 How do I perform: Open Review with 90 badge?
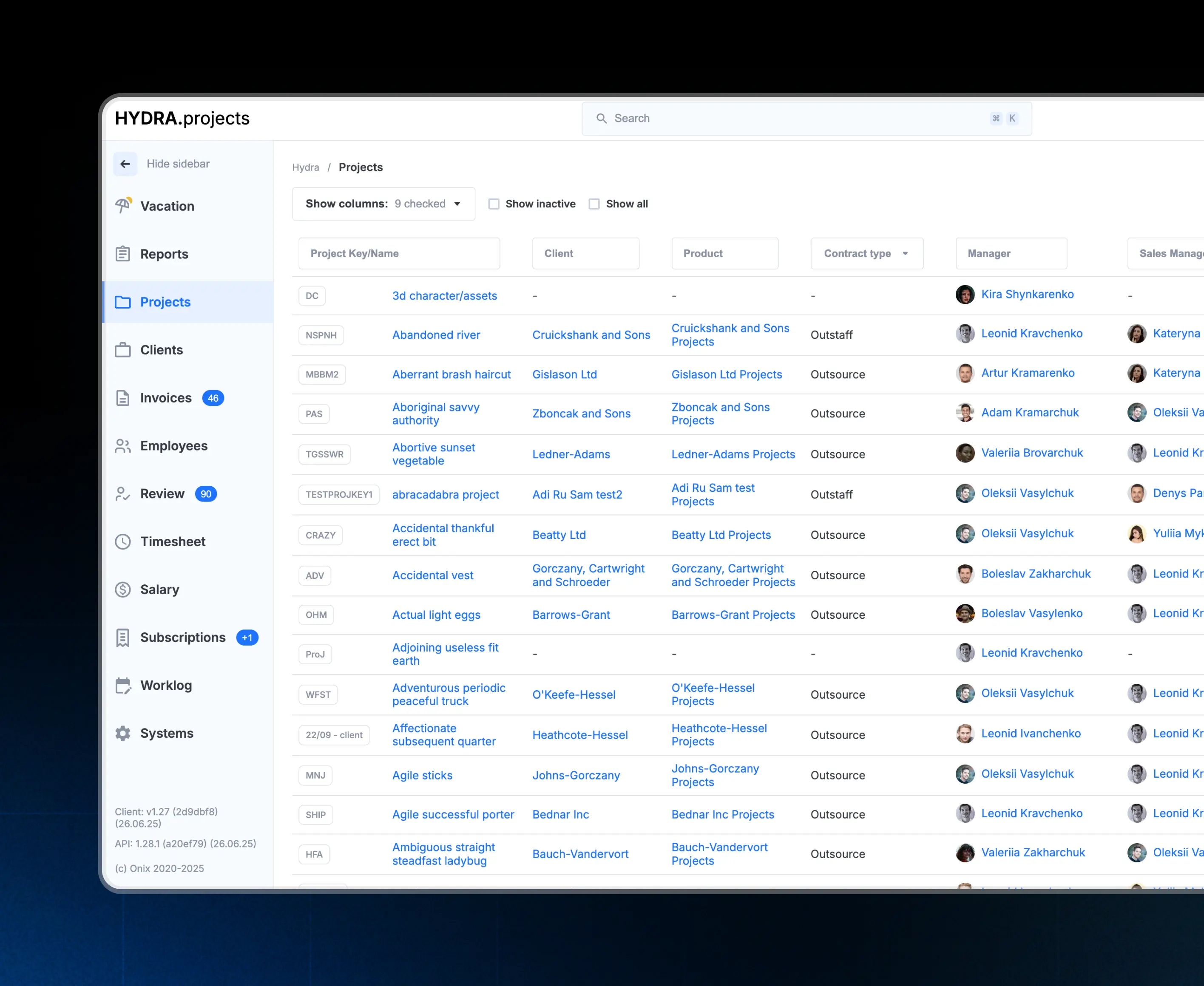point(162,493)
